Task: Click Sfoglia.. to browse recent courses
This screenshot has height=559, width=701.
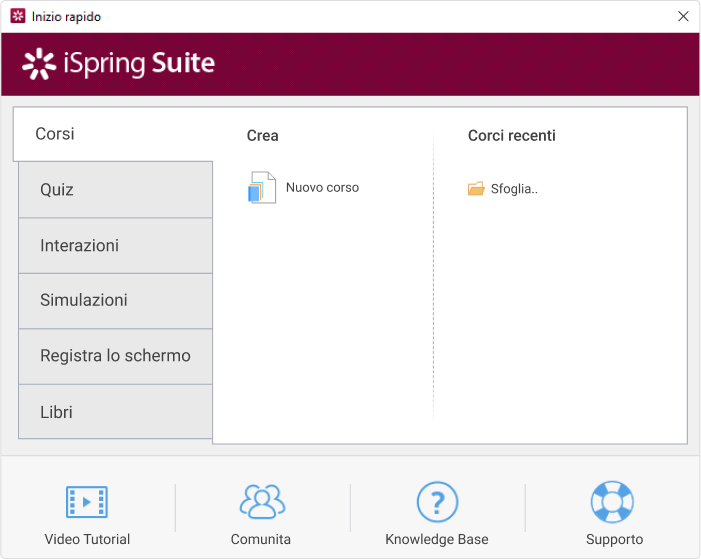Action: (x=514, y=189)
